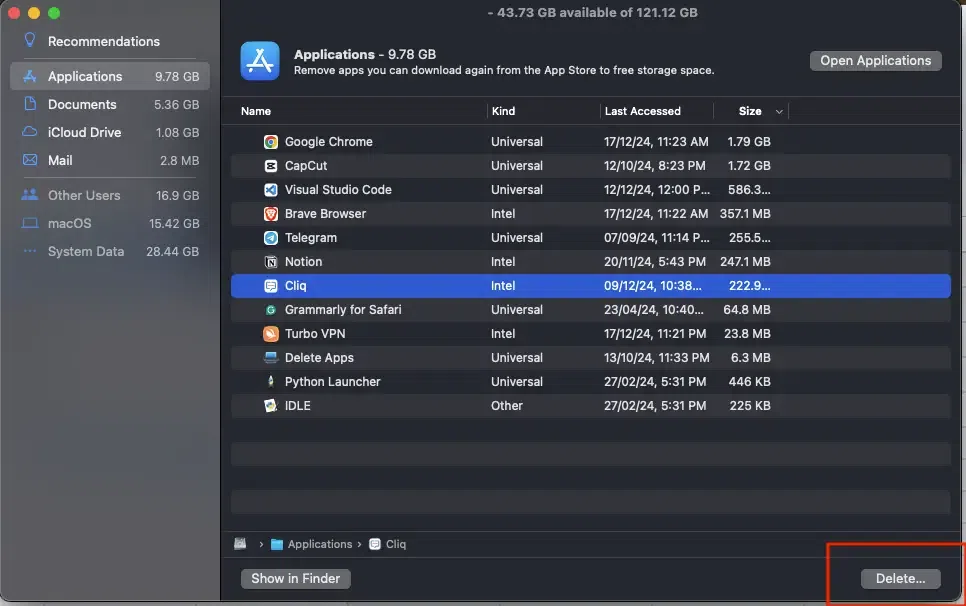Click Applications text in the path bar
The width and height of the screenshot is (966, 606).
tap(320, 544)
